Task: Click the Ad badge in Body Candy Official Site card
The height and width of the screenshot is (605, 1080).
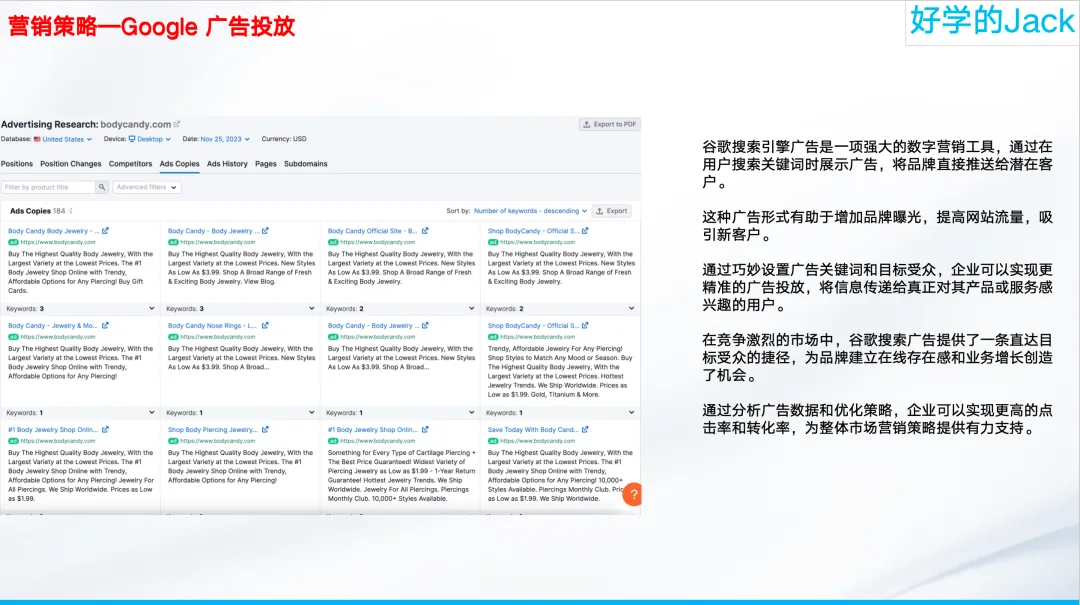Action: point(333,243)
